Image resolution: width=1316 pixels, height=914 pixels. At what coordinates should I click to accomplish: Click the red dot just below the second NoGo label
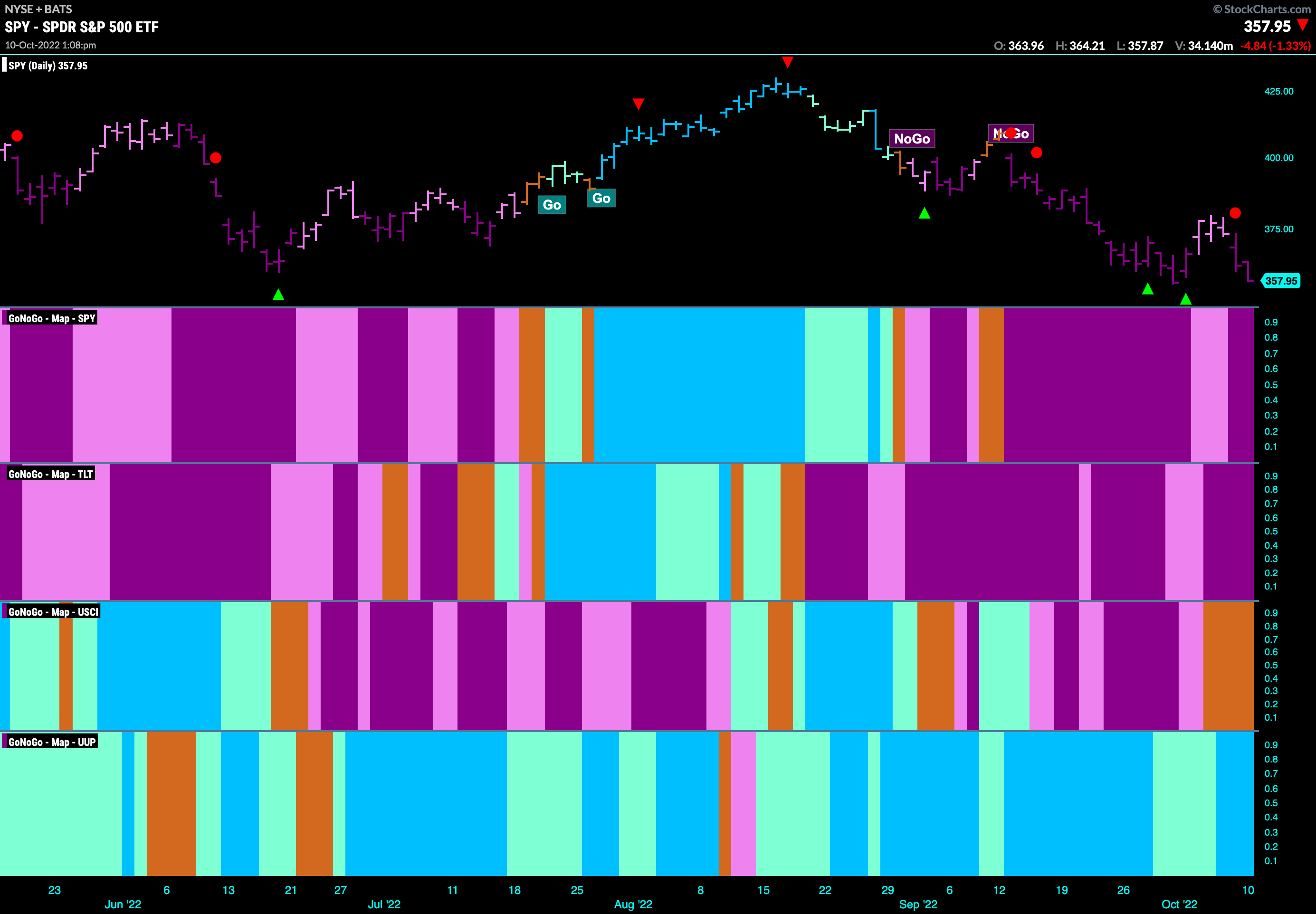[1037, 153]
